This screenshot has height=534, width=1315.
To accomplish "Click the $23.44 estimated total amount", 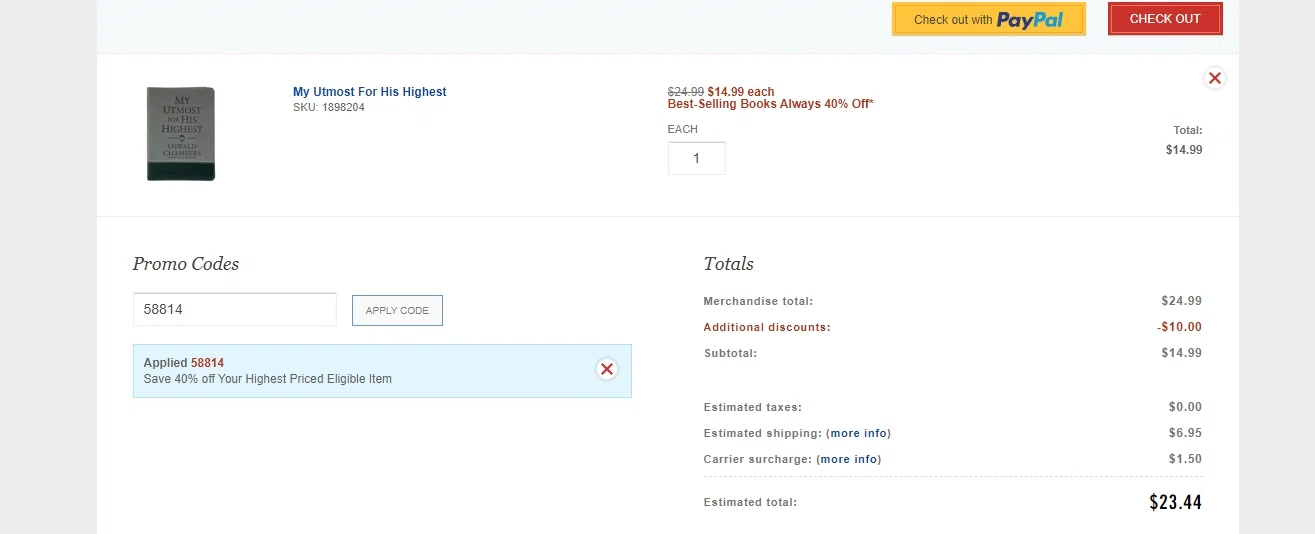I will click(1175, 502).
